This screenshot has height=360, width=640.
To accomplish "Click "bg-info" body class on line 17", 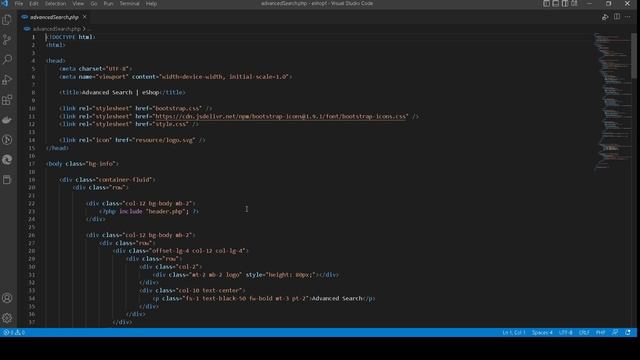I will [102, 164].
